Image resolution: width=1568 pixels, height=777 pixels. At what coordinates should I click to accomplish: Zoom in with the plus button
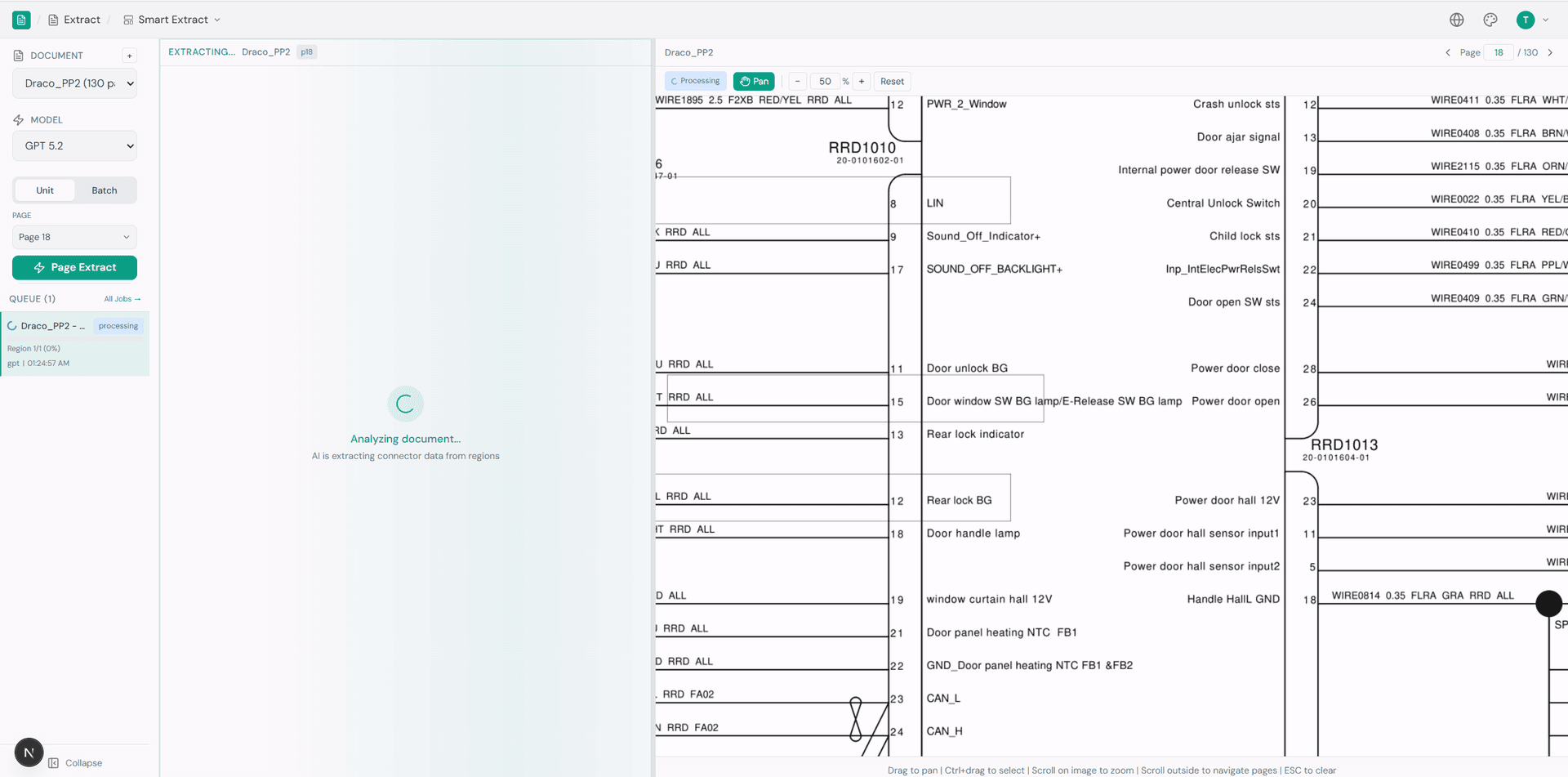coord(862,81)
